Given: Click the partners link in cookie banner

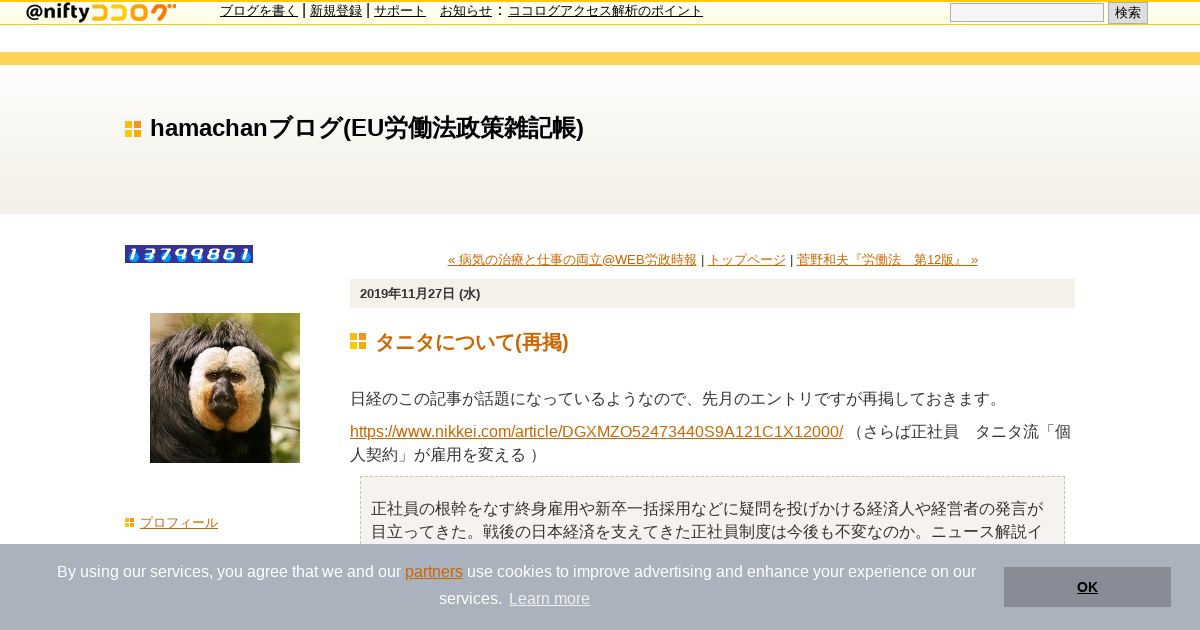Looking at the screenshot, I should [x=434, y=572].
